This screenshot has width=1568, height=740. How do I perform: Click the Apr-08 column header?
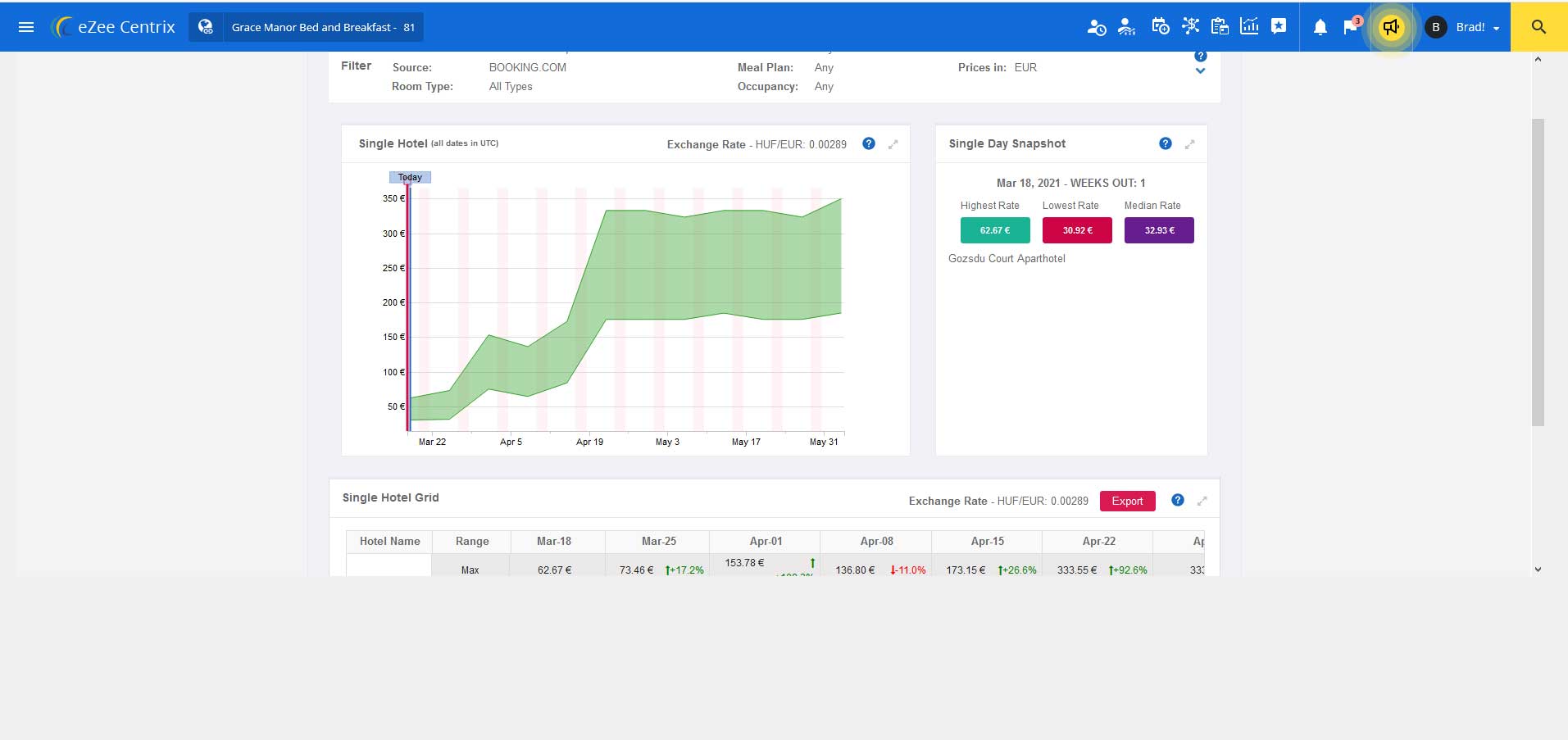(x=876, y=542)
